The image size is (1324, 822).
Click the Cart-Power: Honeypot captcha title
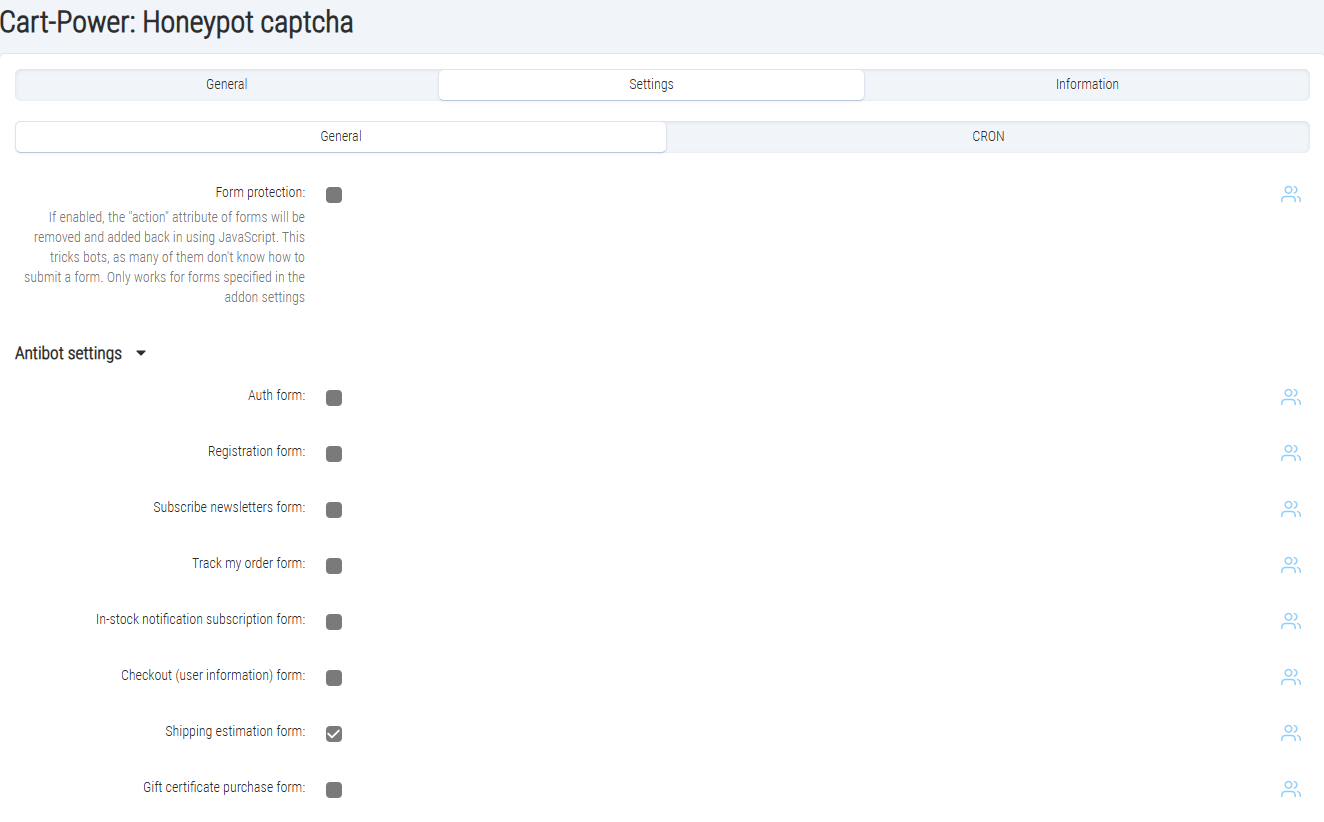point(176,22)
